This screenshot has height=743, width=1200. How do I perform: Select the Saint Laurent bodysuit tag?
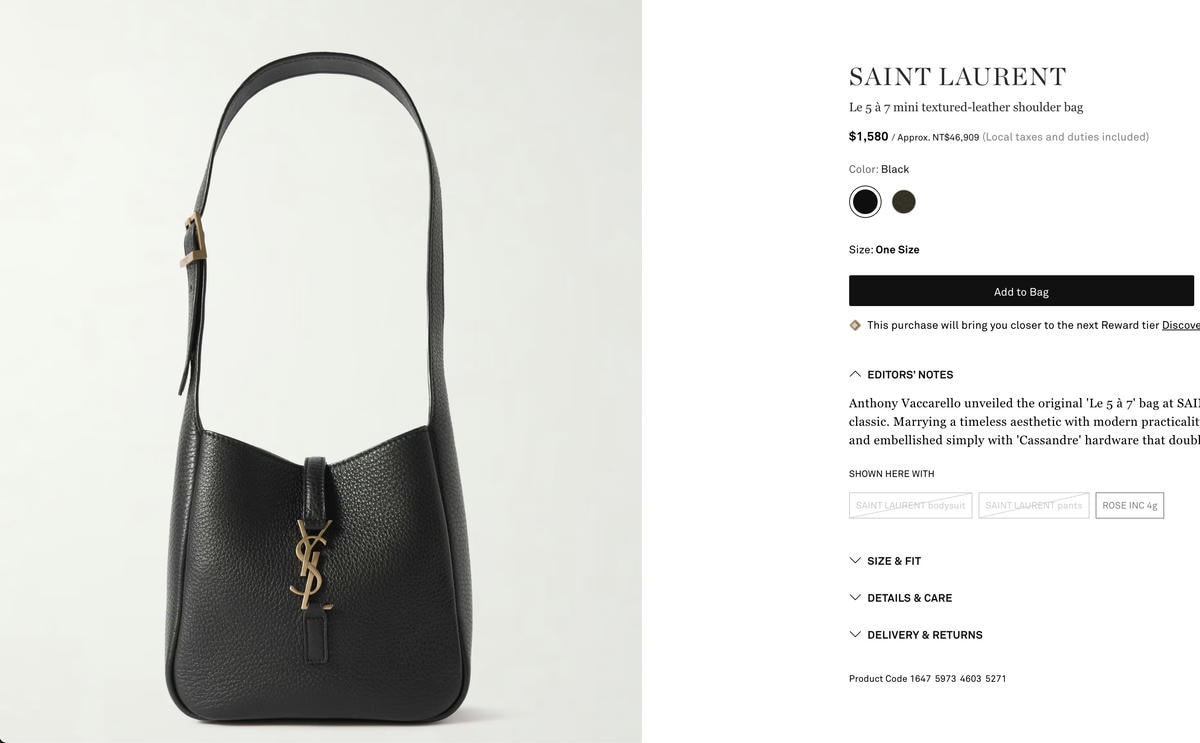911,505
